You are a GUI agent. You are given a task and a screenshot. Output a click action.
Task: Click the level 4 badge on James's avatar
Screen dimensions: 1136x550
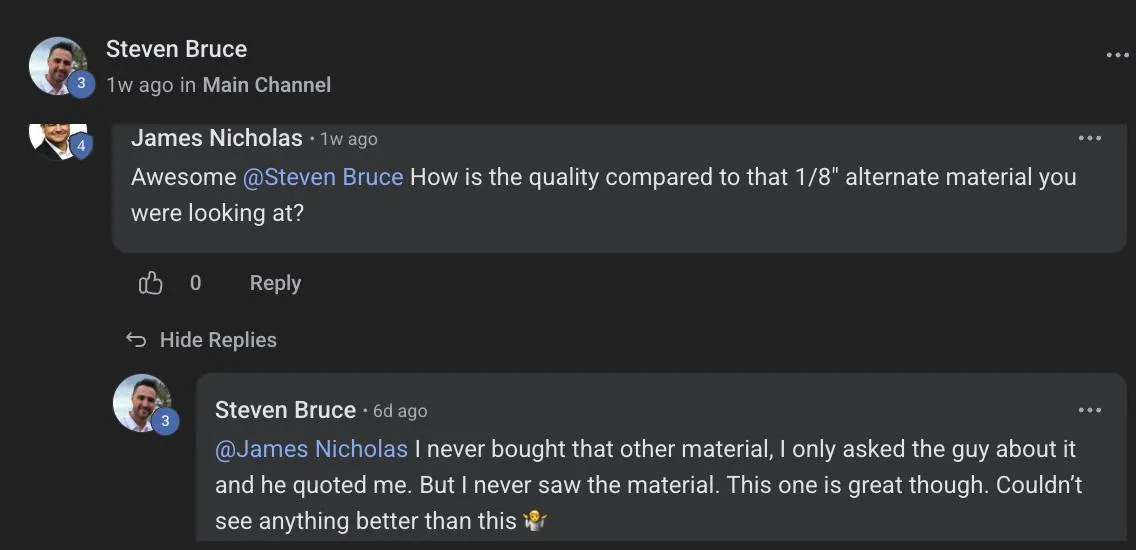pyautogui.click(x=80, y=146)
